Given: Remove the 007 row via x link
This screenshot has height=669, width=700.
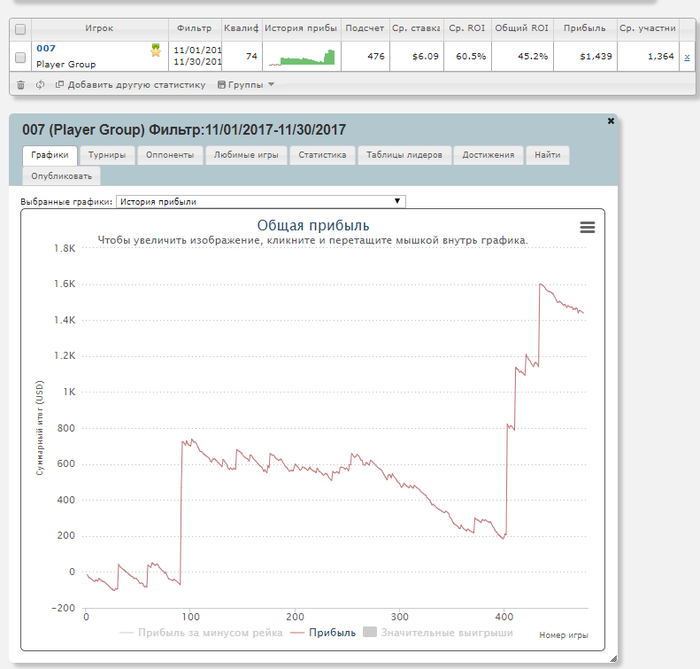Looking at the screenshot, I should click(687, 57).
